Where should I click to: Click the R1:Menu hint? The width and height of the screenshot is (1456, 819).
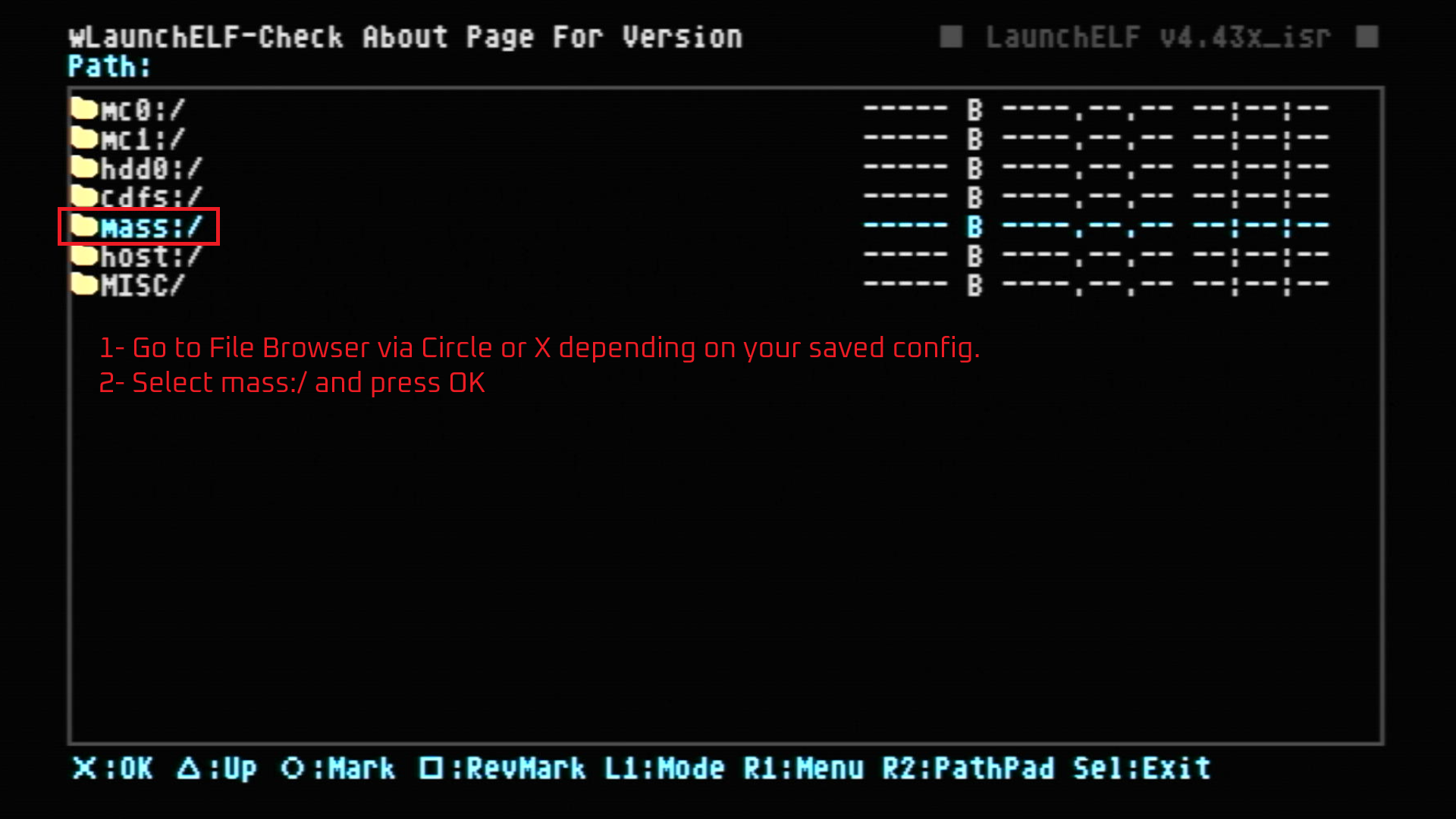[803, 768]
